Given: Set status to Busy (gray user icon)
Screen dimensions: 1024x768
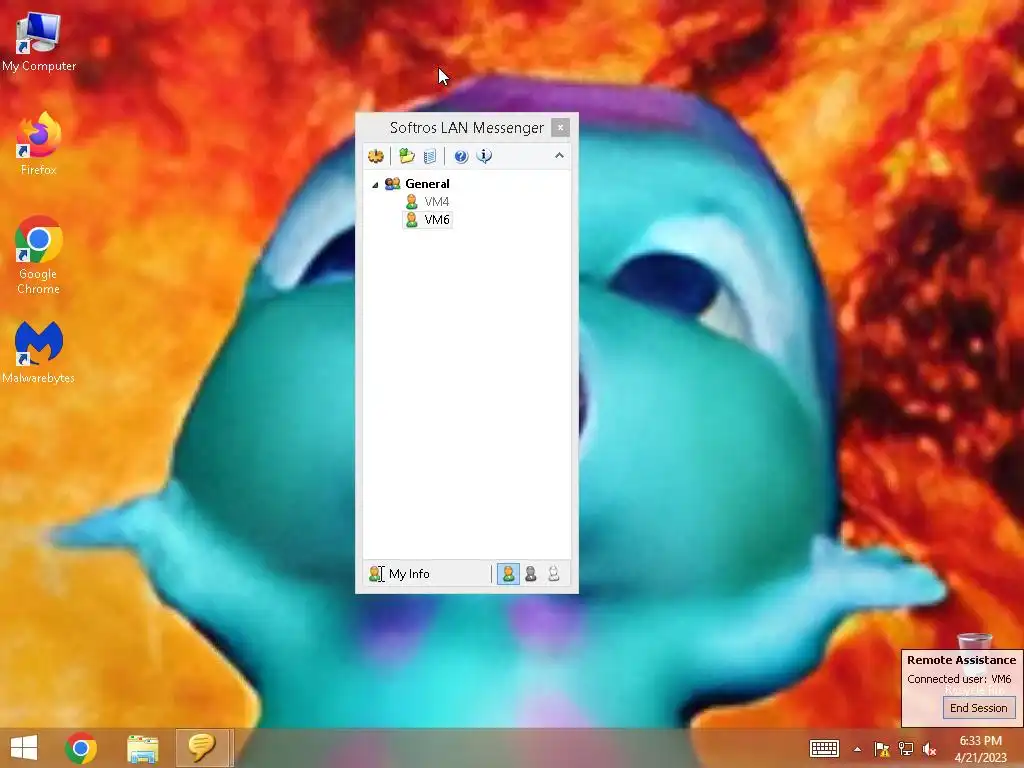Looking at the screenshot, I should tap(531, 573).
